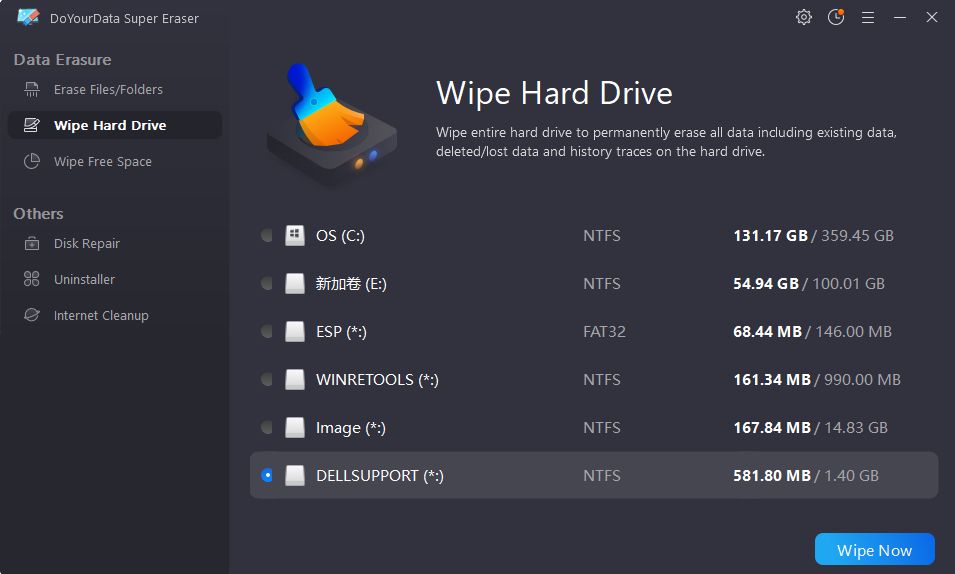Click the Wipe Hard Drive page title
Image resolution: width=955 pixels, height=574 pixels.
click(554, 93)
